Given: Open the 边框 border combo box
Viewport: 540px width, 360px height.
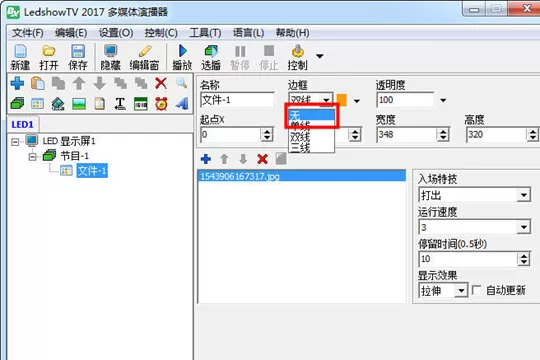Looking at the screenshot, I should [x=311, y=100].
